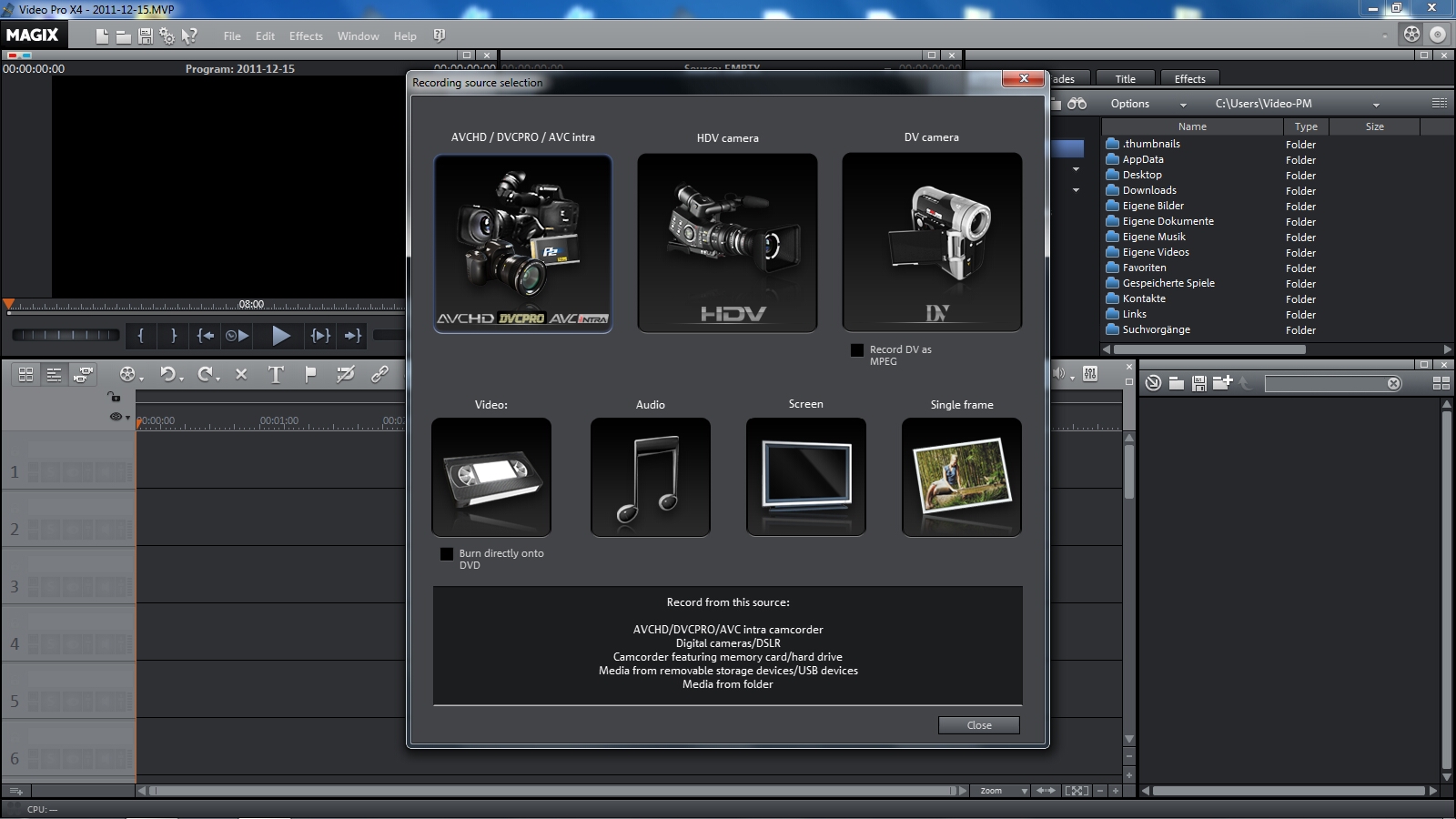This screenshot has height=819, width=1456.
Task: Open film reel object dropdown in timeline toolbar
Action: pos(131,374)
